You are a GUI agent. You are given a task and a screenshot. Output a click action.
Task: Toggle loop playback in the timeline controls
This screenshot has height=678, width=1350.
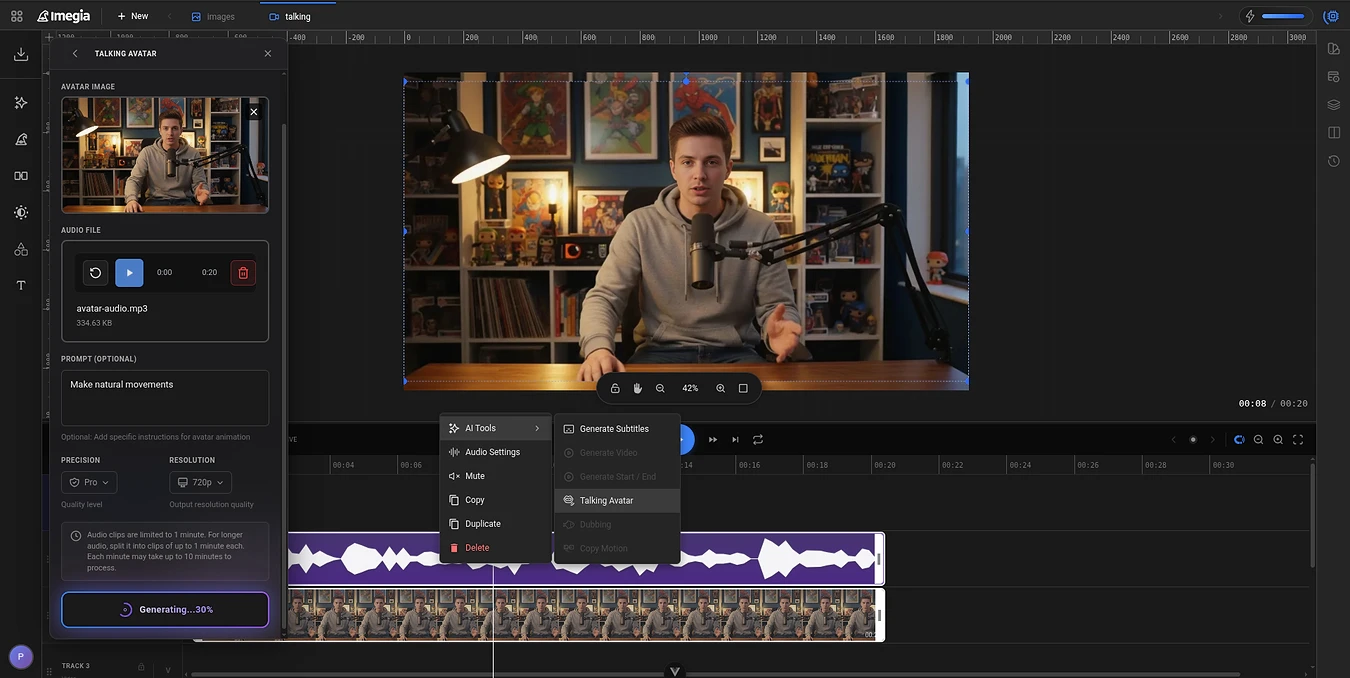pyautogui.click(x=758, y=440)
